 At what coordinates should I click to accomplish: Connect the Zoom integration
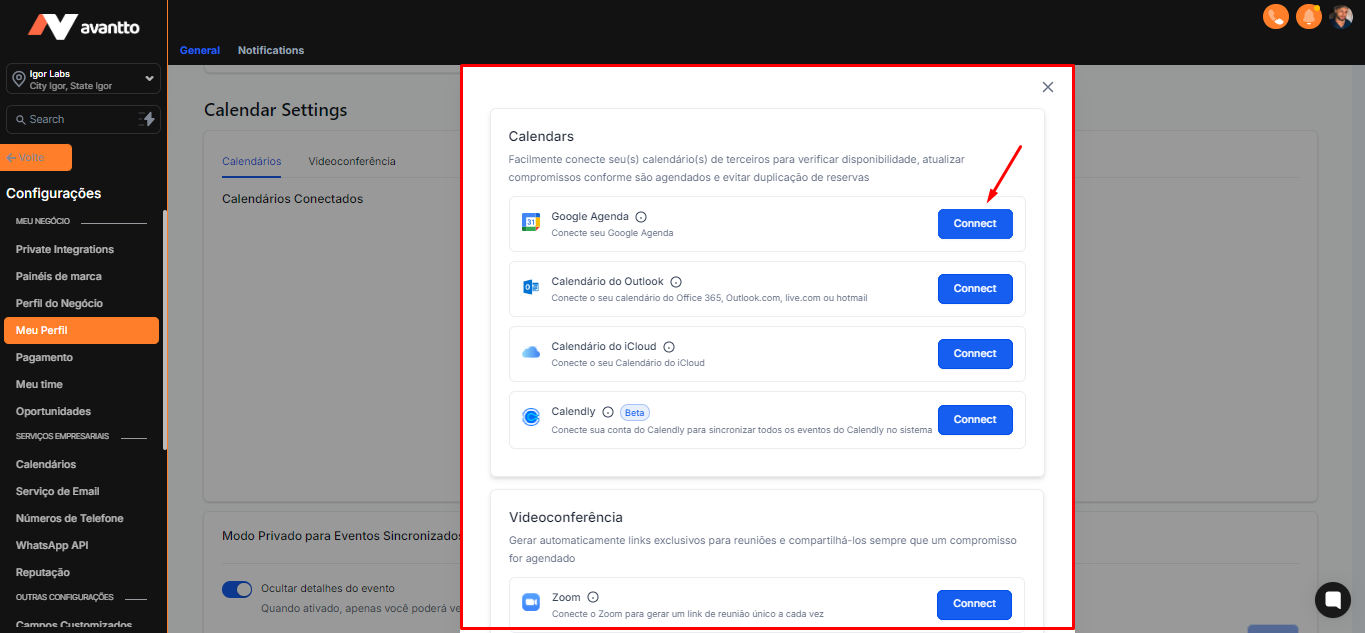(x=974, y=604)
